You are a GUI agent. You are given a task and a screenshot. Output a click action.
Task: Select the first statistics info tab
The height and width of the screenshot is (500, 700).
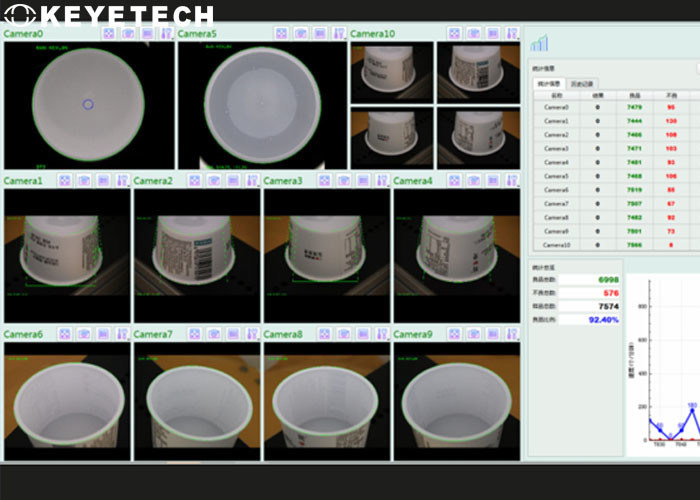pos(548,83)
